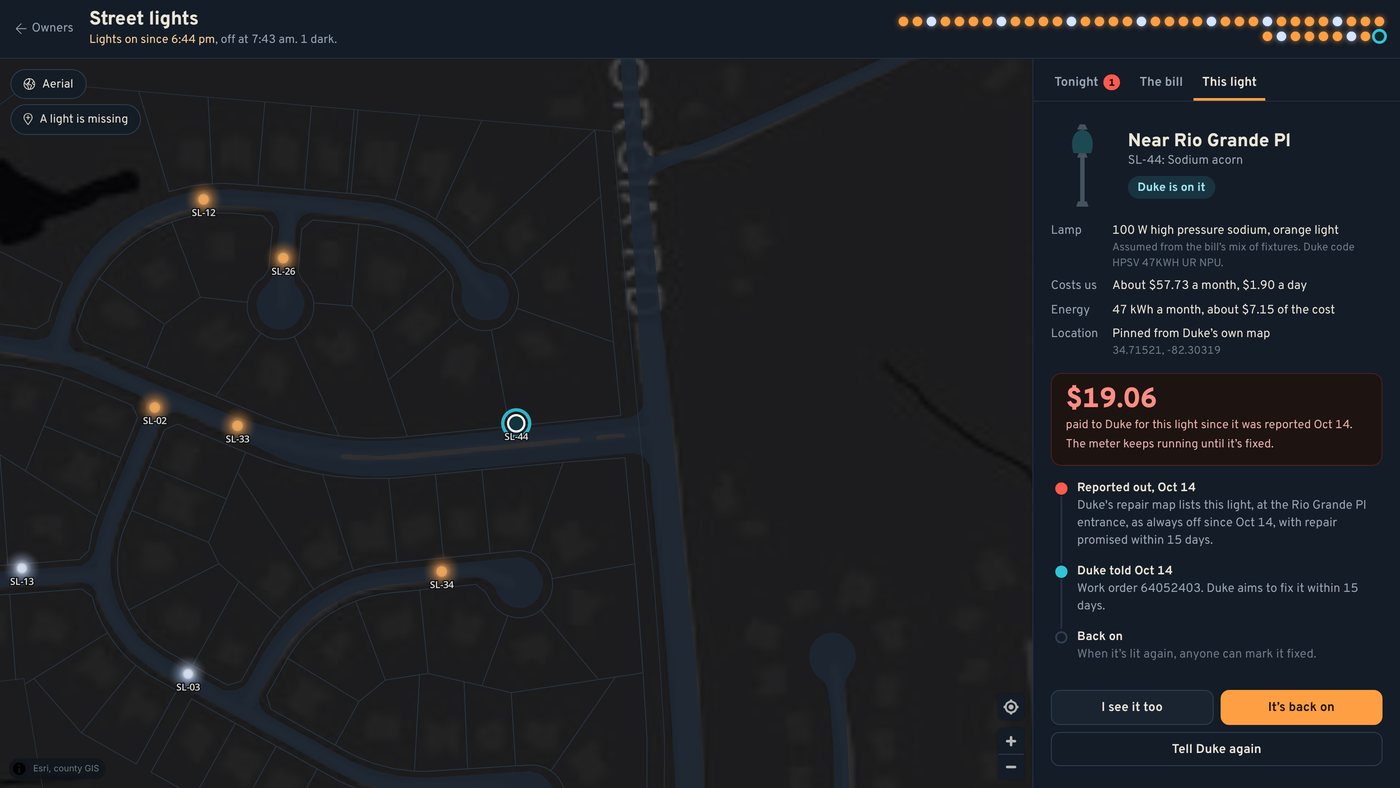Click the 'Work order 64052403' text

click(x=1140, y=588)
